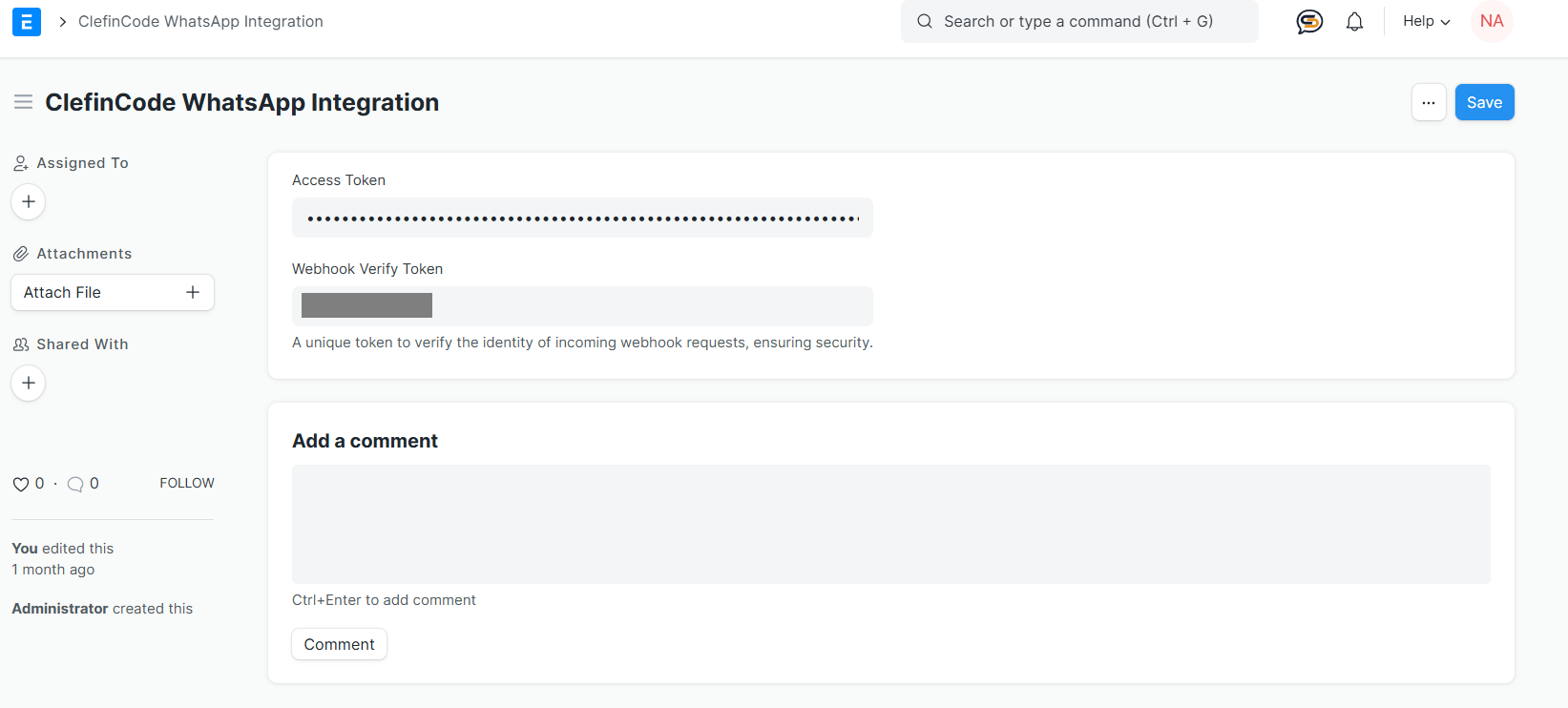Image resolution: width=1568 pixels, height=708 pixels.
Task: Like the document with heart icon
Action: tap(20, 484)
